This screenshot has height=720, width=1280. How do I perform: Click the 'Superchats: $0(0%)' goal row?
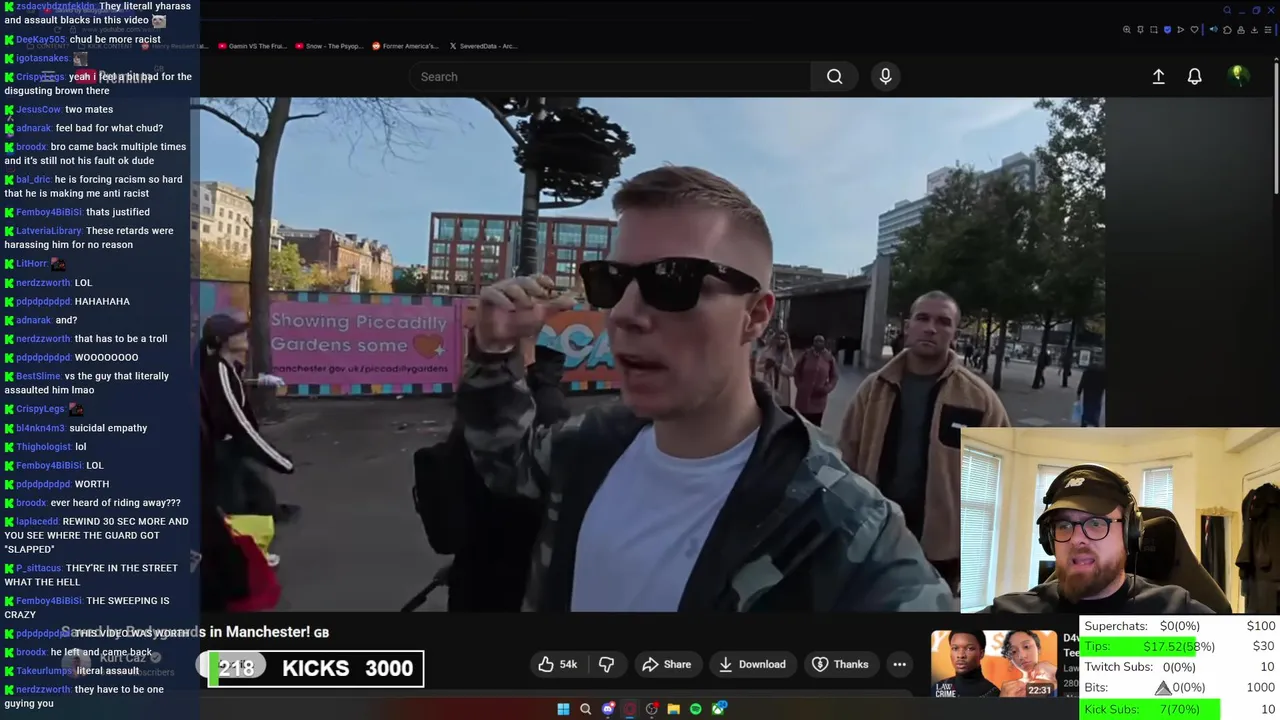tap(1180, 626)
